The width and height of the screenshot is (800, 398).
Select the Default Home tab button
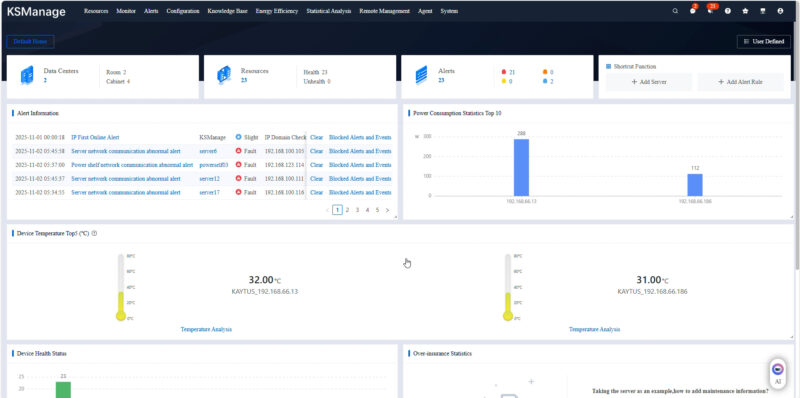pyautogui.click(x=31, y=42)
